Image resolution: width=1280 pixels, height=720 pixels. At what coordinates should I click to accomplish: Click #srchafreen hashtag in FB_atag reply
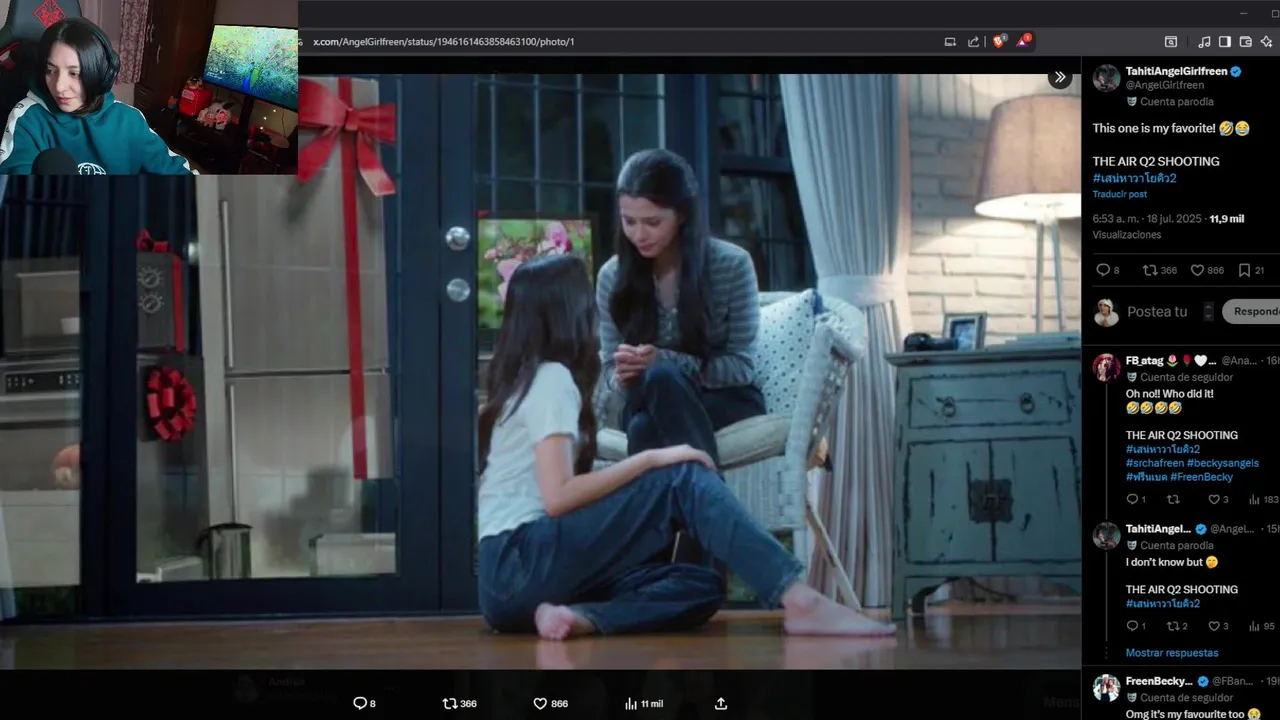pyautogui.click(x=1155, y=463)
